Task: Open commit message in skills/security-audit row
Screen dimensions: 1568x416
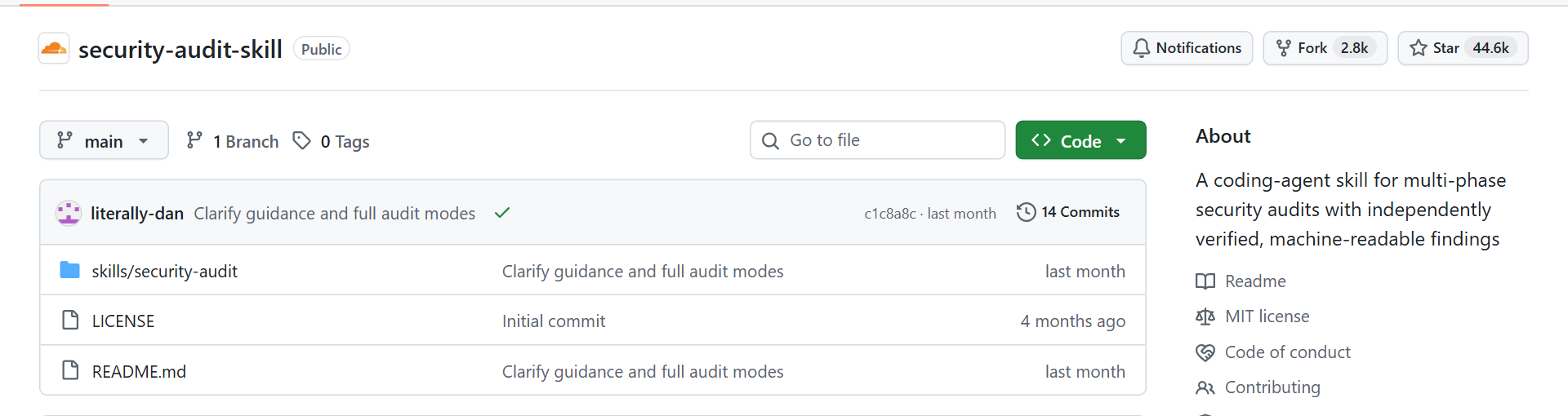Action: (x=643, y=271)
